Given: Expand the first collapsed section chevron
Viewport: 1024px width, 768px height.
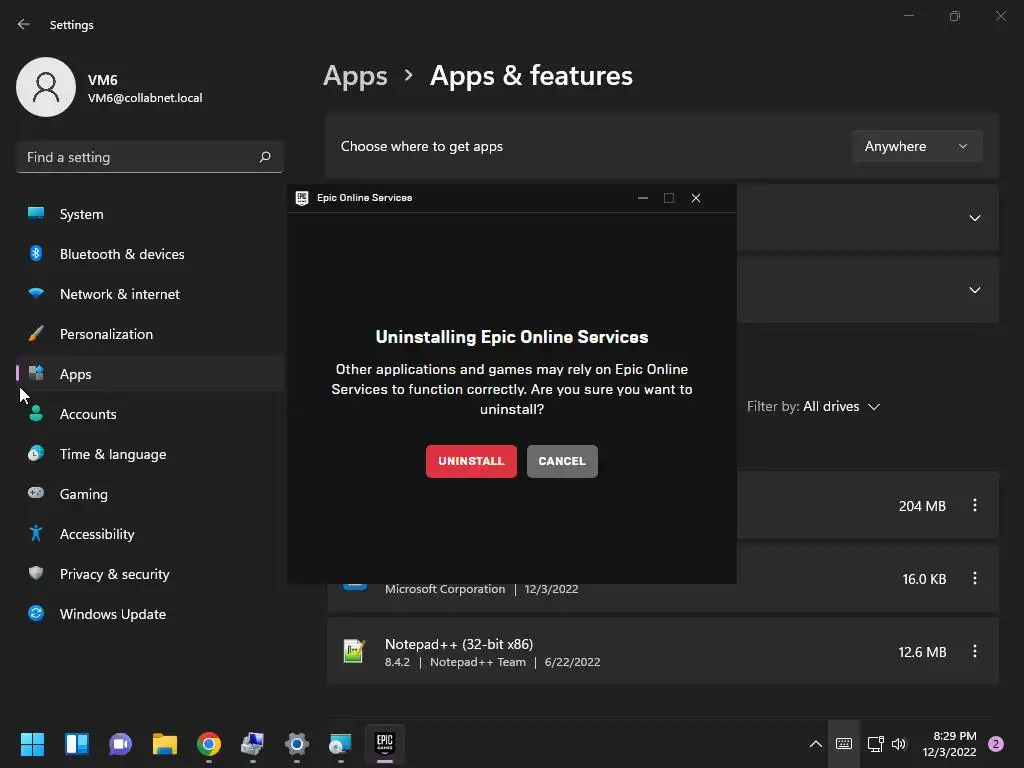Looking at the screenshot, I should click(x=974, y=218).
